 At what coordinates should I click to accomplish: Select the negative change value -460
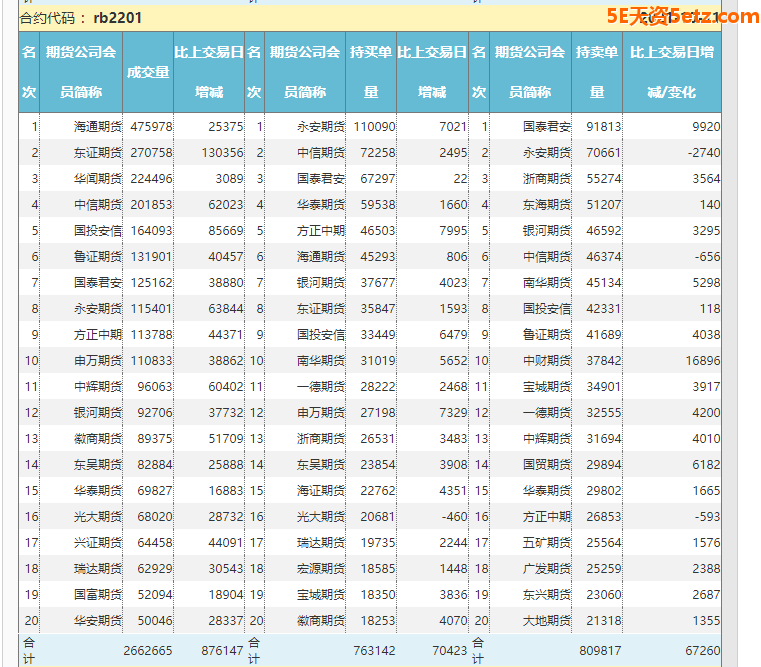click(x=454, y=517)
